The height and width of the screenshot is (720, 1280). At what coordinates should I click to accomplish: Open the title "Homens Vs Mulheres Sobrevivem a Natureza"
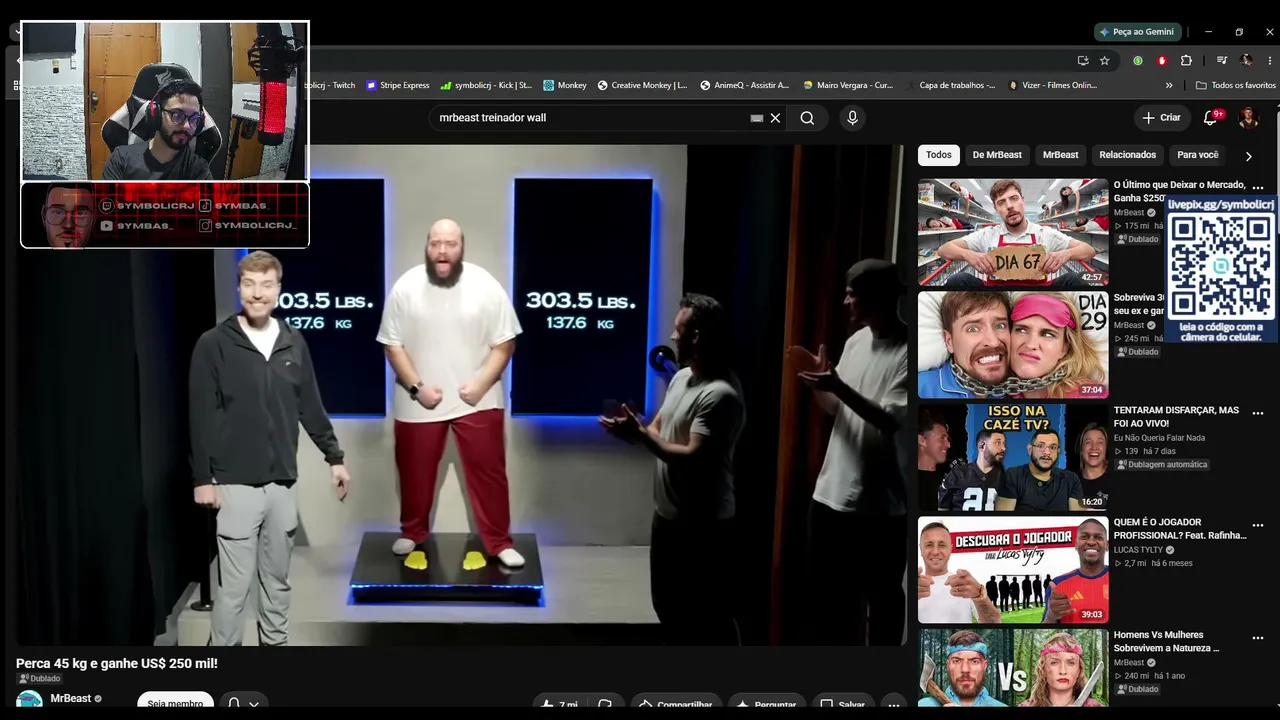point(1167,642)
